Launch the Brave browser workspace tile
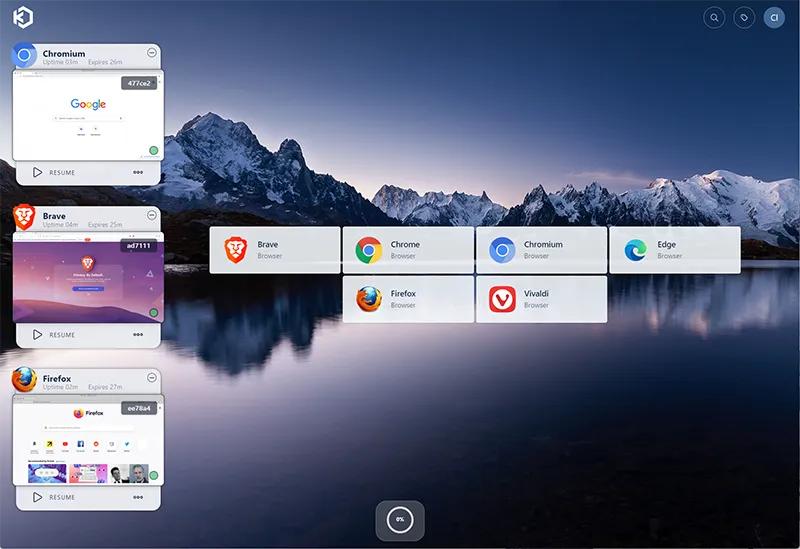800x549 pixels. tap(275, 250)
